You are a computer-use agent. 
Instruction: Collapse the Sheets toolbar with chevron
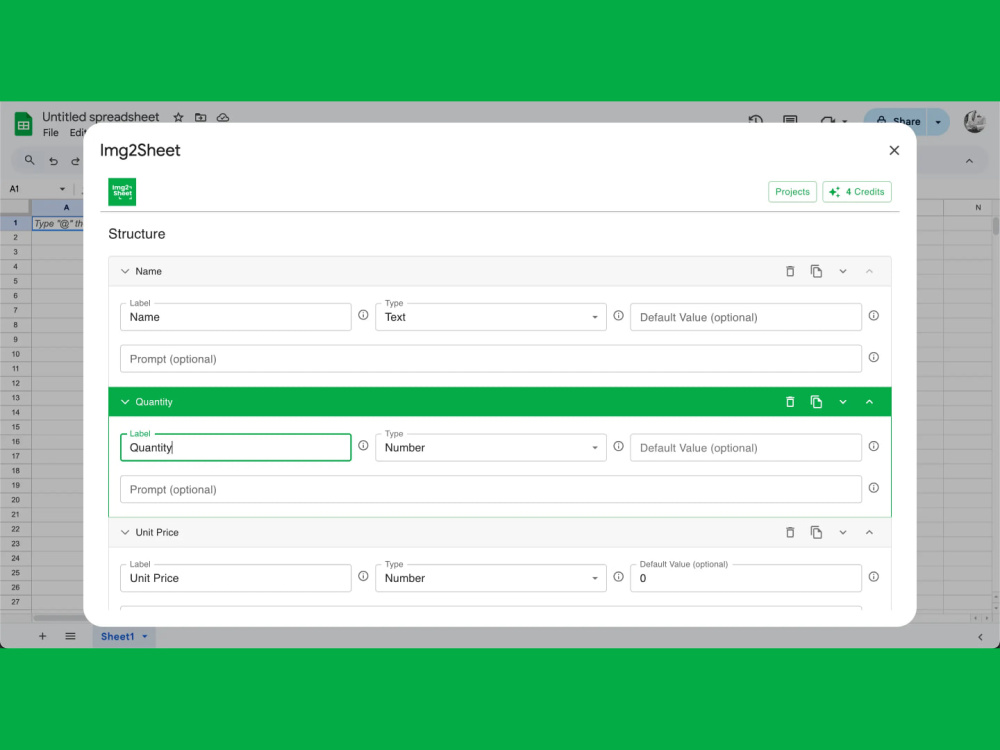[969, 161]
